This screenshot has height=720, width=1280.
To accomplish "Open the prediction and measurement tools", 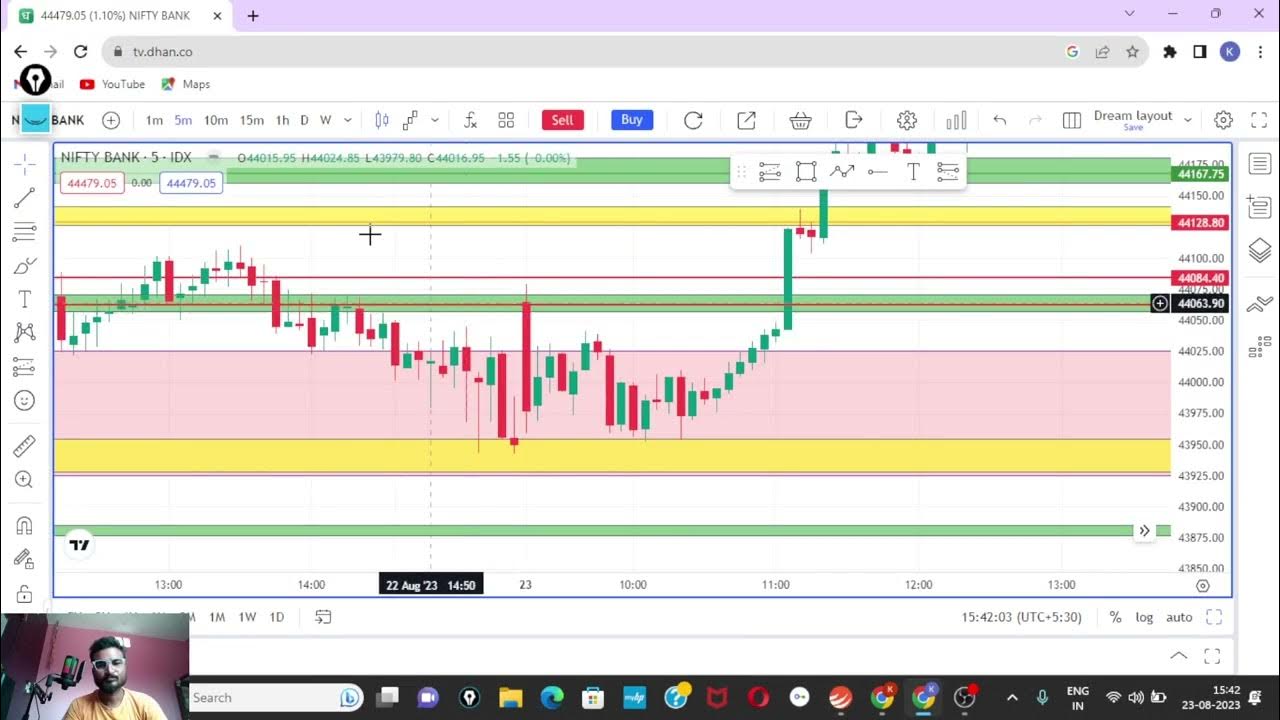I will point(25,366).
